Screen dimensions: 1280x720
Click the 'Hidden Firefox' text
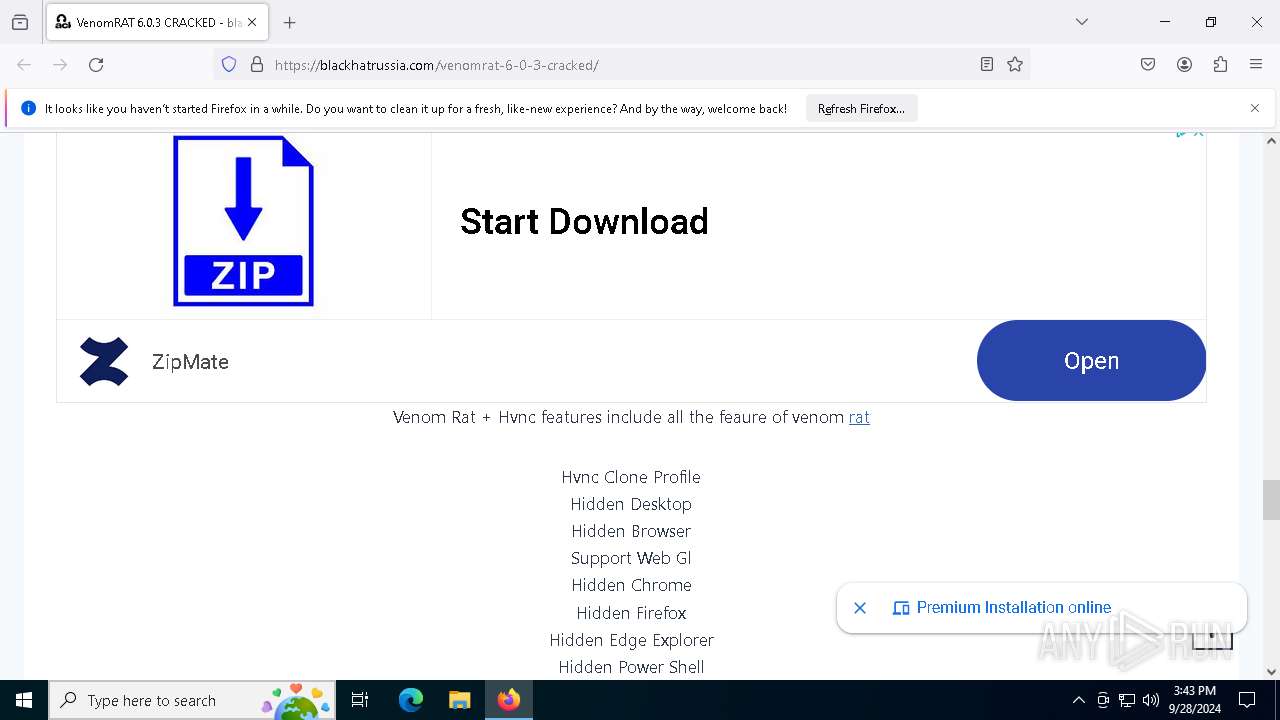[631, 613]
